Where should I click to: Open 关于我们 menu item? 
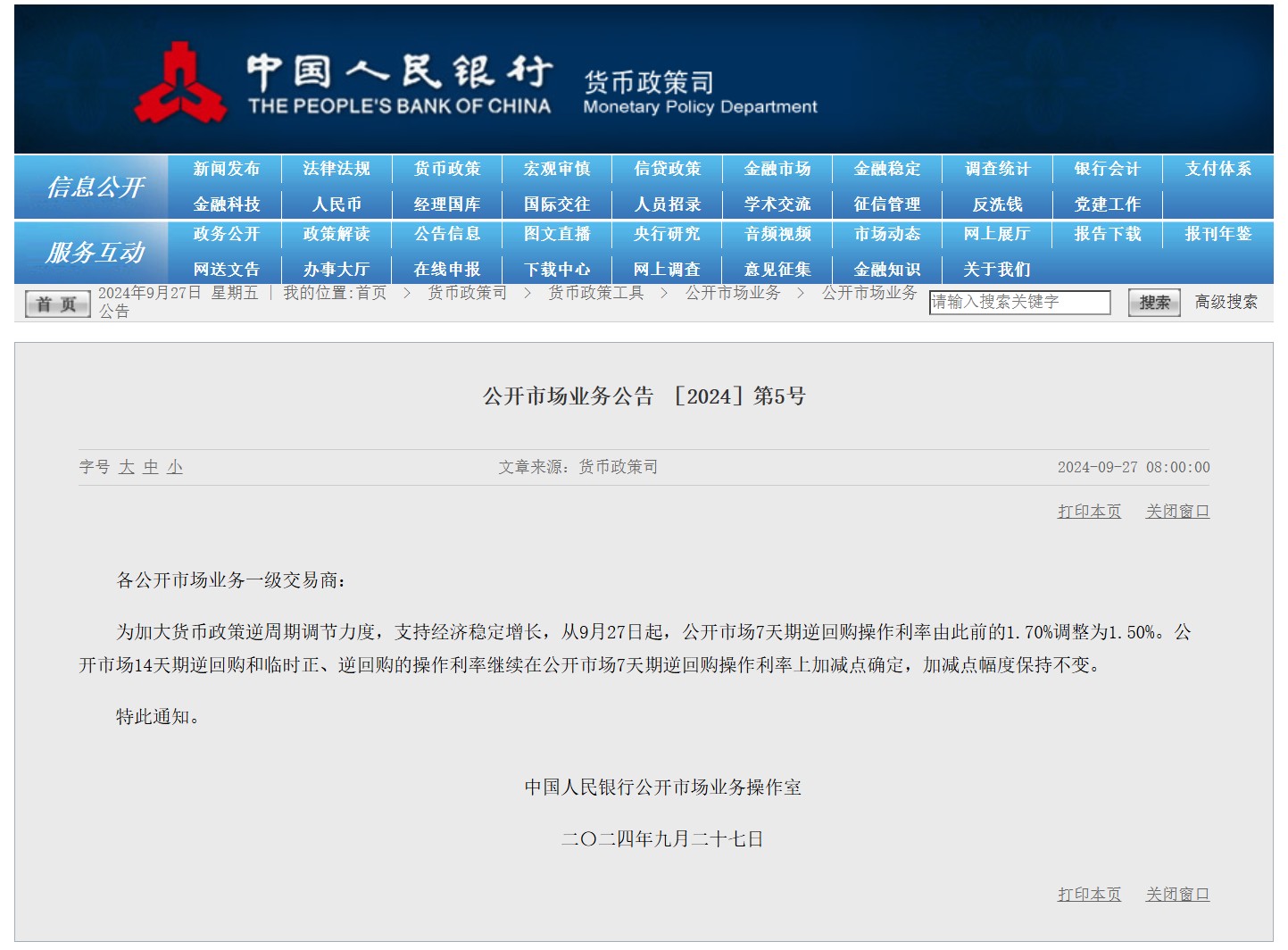point(997,270)
